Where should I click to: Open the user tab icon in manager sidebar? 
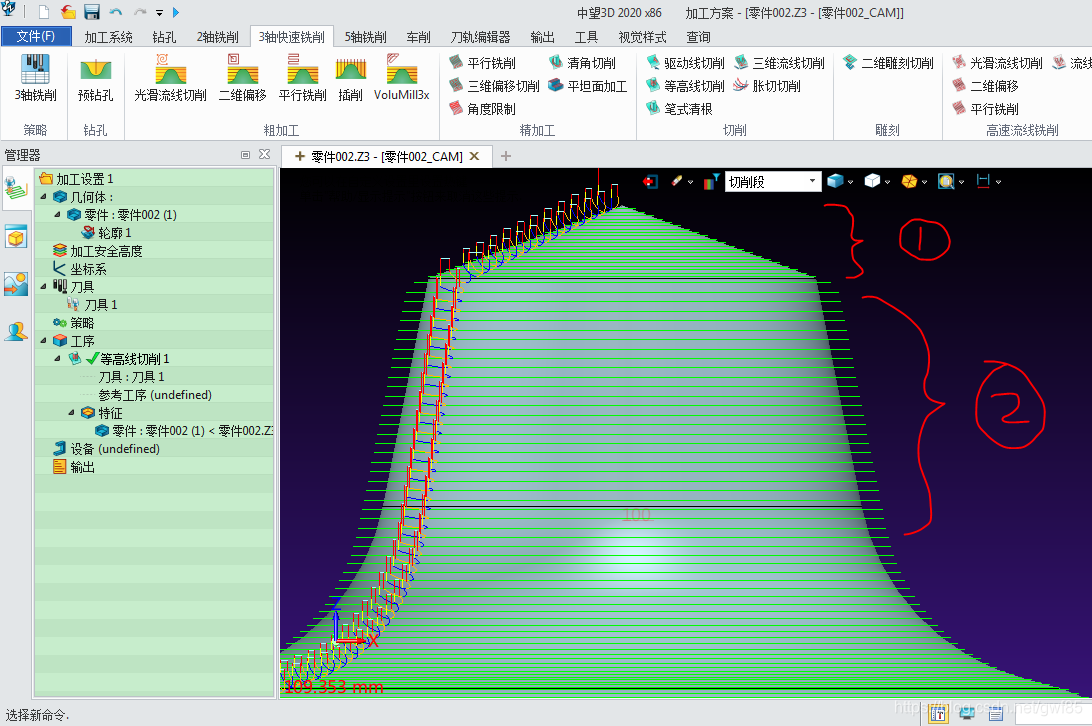(16, 331)
